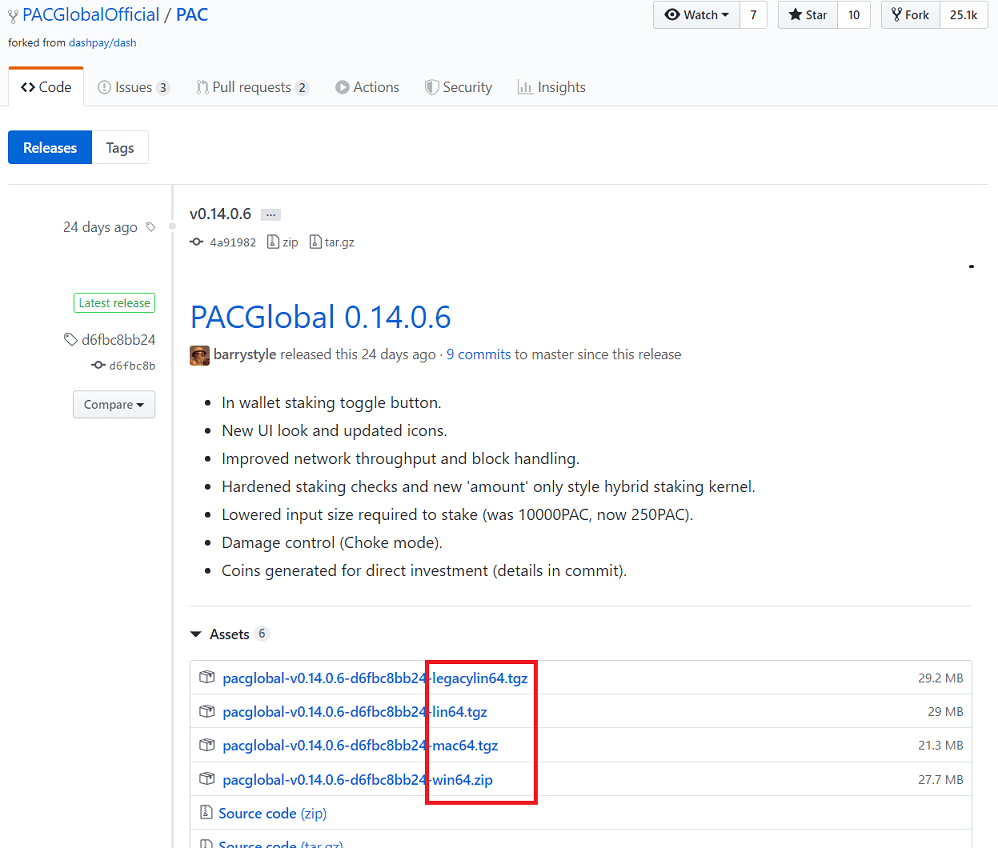Image resolution: width=998 pixels, height=848 pixels.
Task: Click the package icon beside legacylin64.tgz
Action: coord(207,678)
